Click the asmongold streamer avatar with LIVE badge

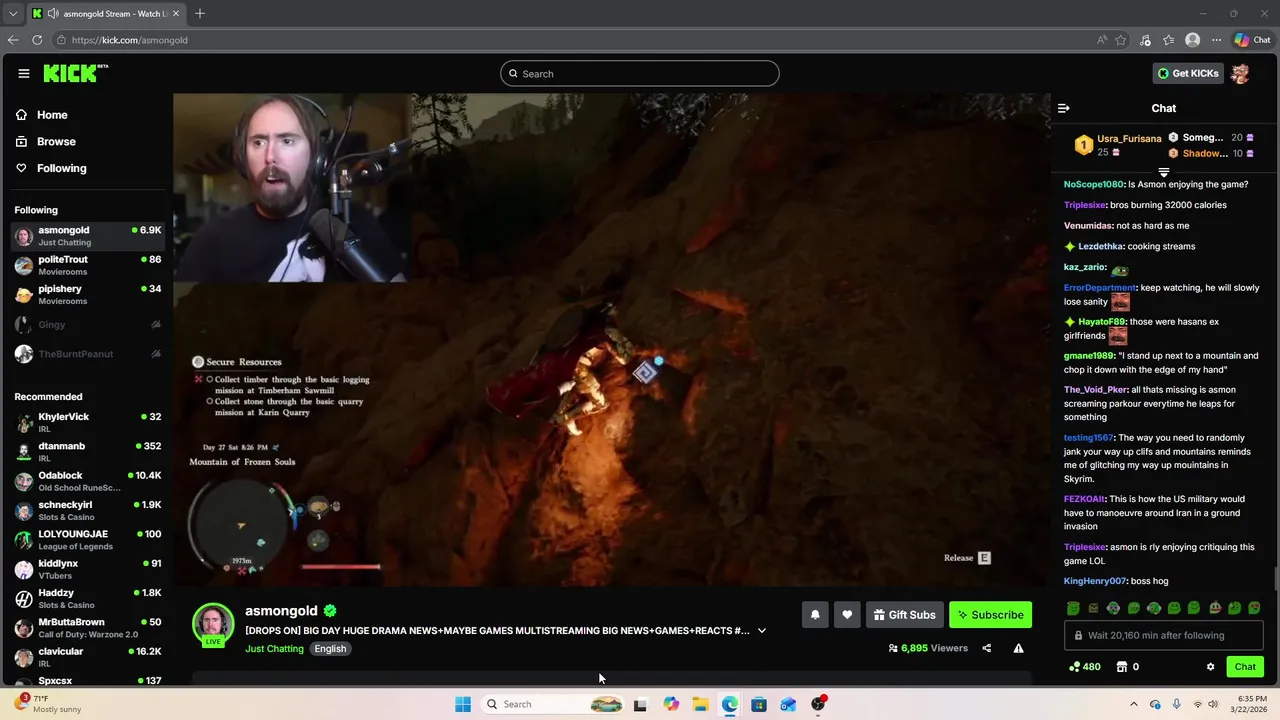[x=213, y=625]
